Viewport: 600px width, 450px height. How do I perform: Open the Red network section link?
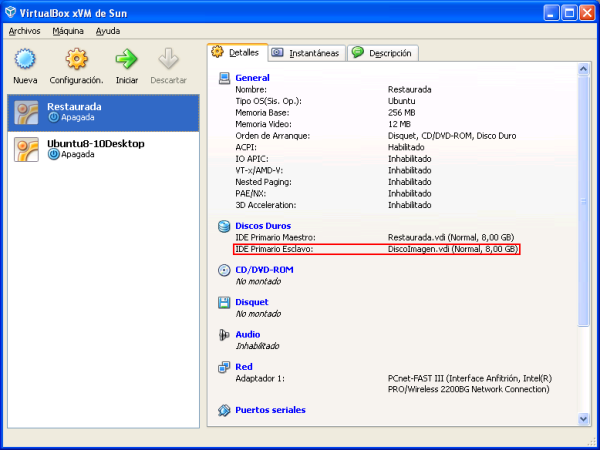(x=243, y=367)
